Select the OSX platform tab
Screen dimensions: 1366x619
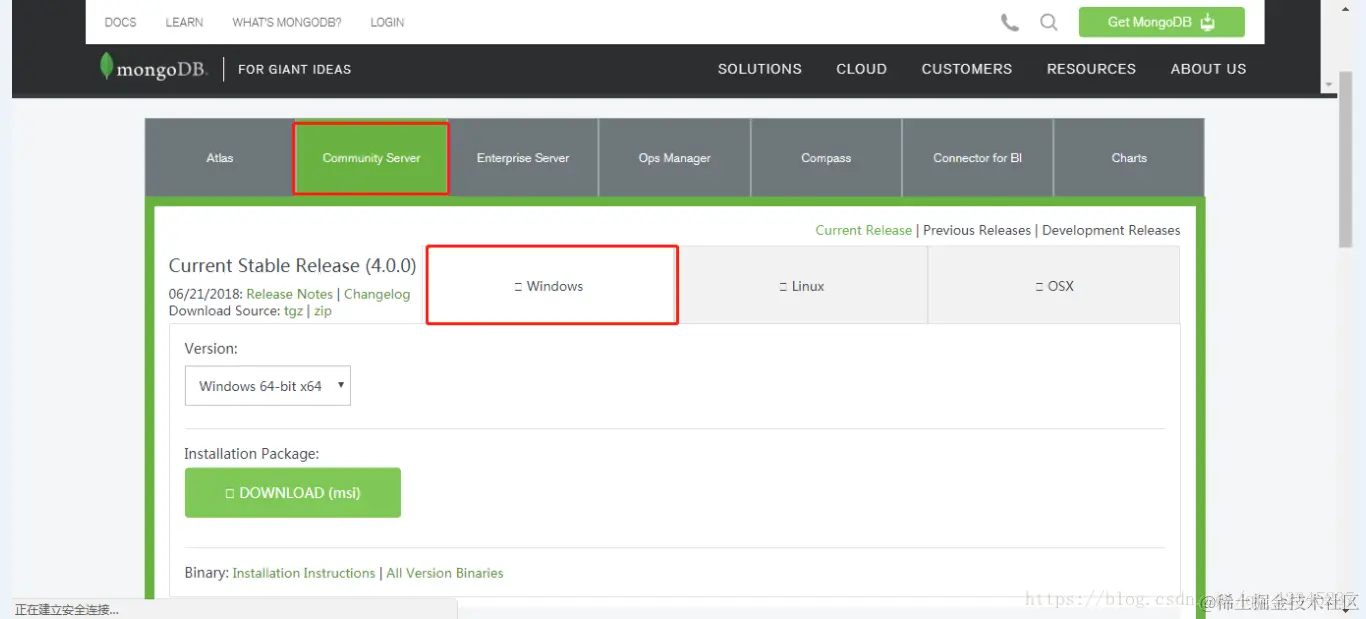pyautogui.click(x=1054, y=286)
